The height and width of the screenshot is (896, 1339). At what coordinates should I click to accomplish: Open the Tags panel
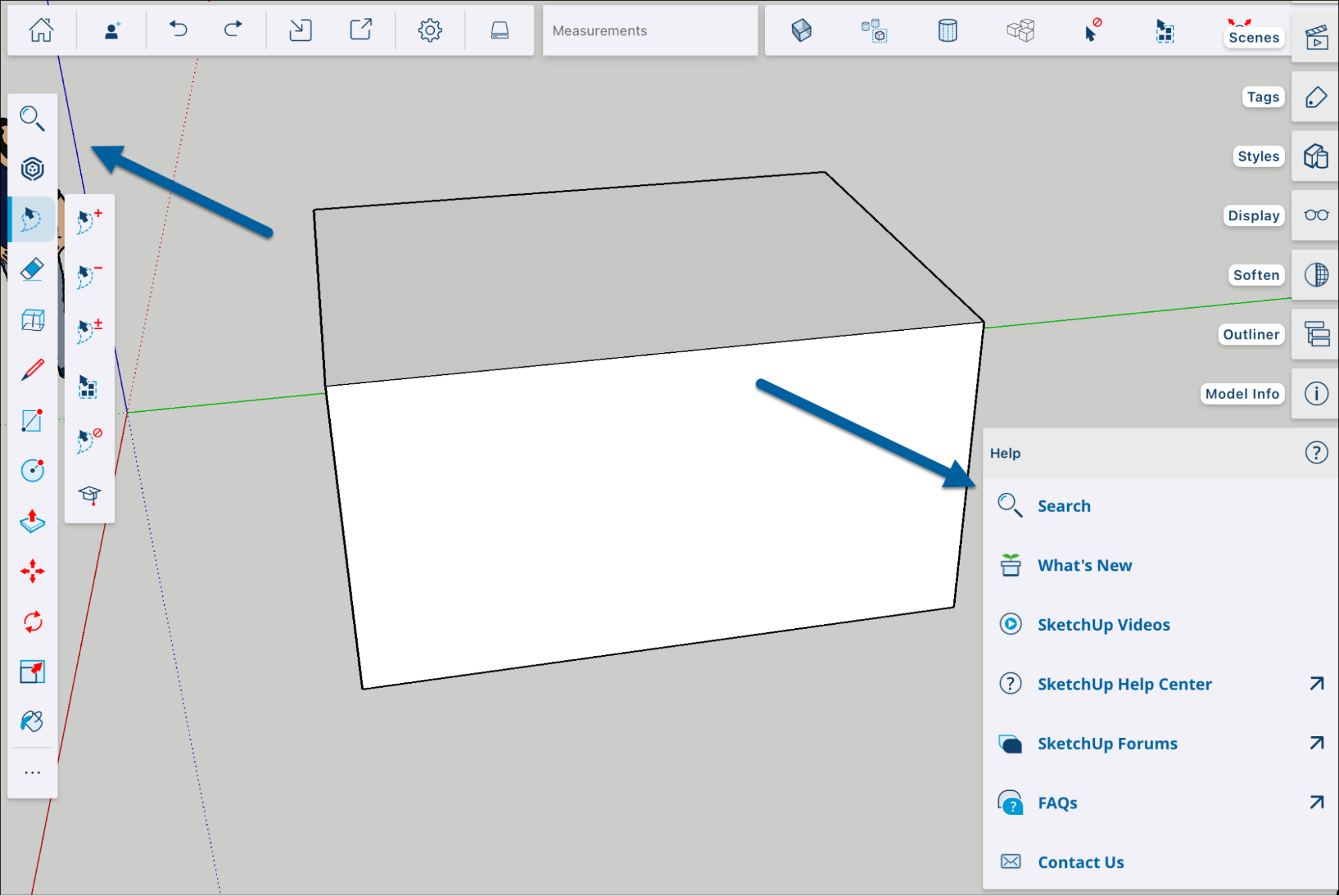coord(1316,97)
